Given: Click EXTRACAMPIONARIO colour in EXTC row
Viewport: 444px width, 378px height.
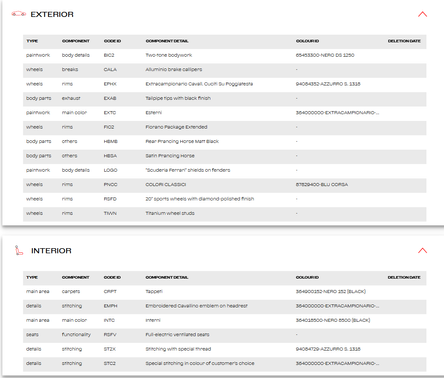Looking at the screenshot, I should coord(337,113).
